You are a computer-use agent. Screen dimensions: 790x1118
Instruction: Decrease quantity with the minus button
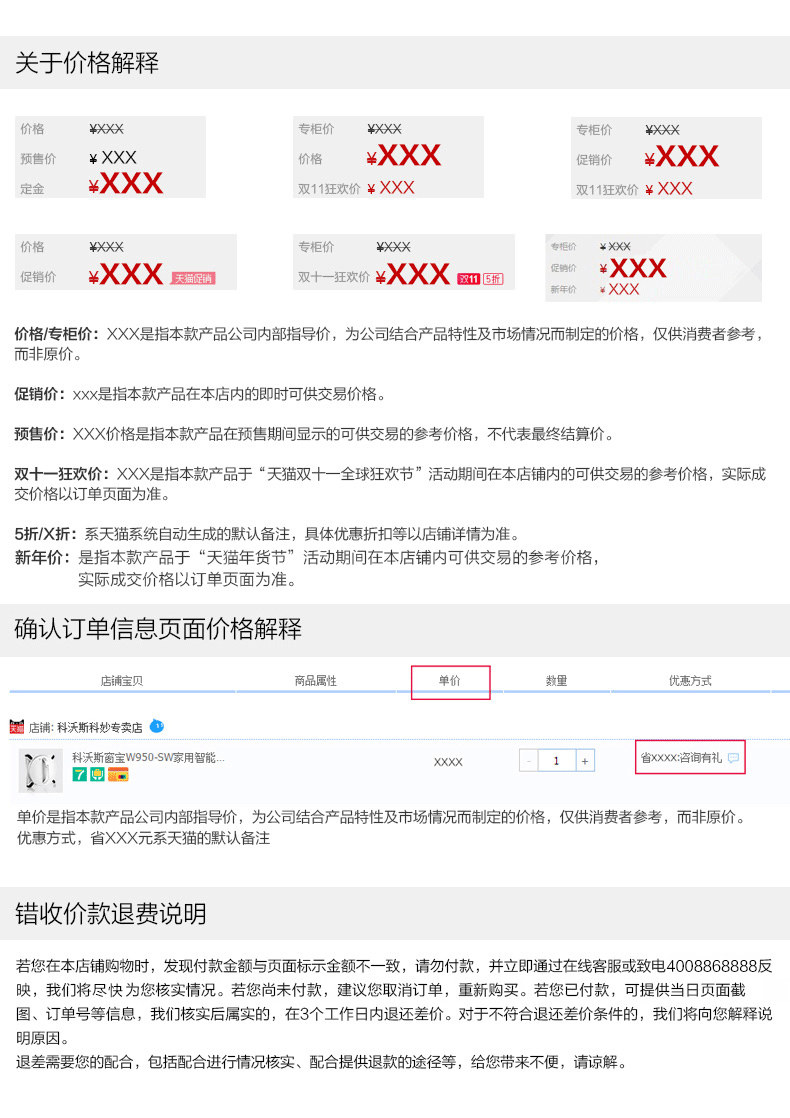pos(528,761)
